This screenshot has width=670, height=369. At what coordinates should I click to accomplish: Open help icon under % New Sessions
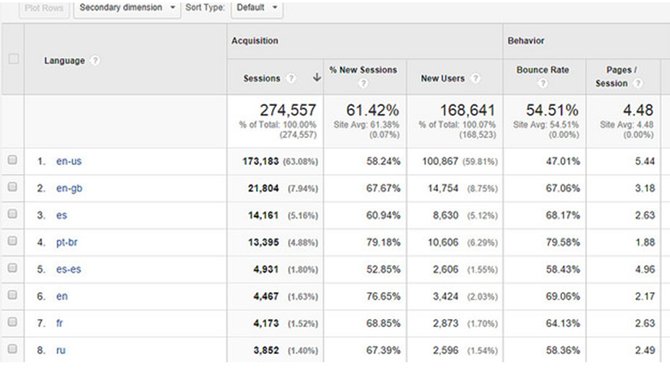click(x=363, y=83)
